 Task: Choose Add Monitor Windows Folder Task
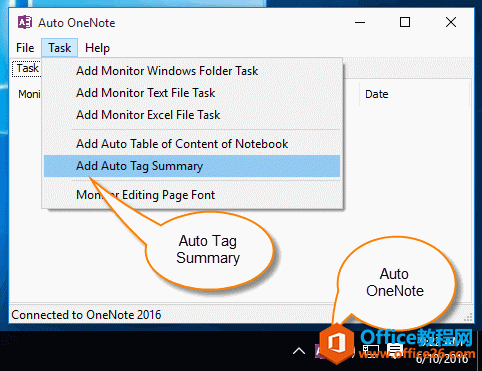coord(192,71)
